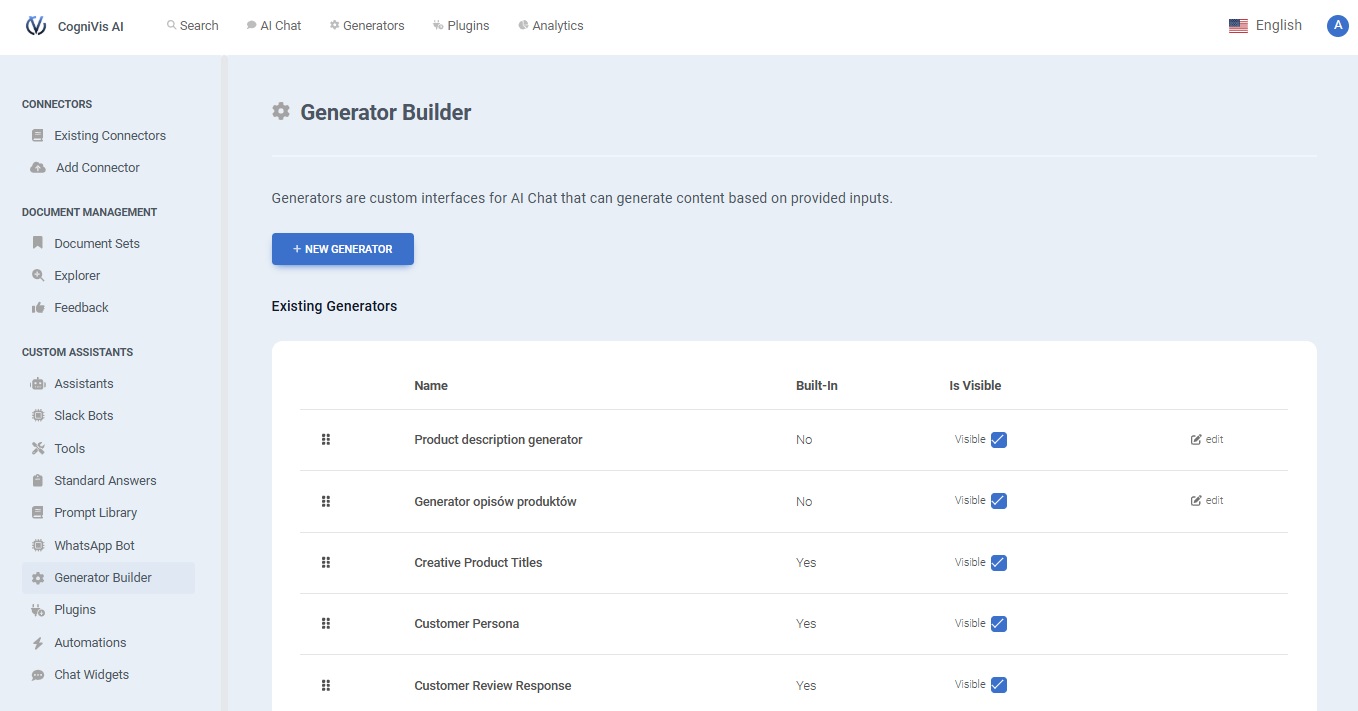Click the sidebar vertical scrollbar
This screenshot has width=1358, height=711.
(224, 380)
